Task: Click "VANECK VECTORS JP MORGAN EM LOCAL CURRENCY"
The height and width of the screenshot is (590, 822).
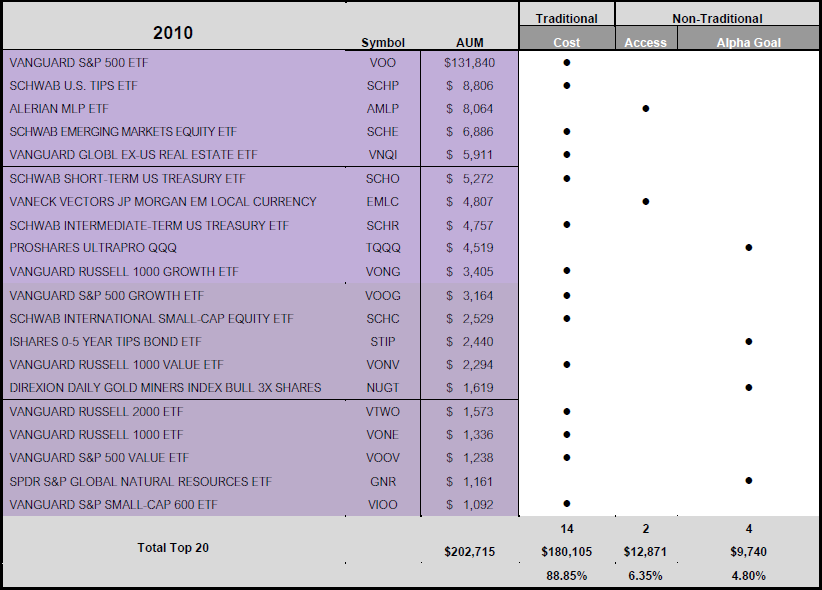Action: click(x=163, y=202)
